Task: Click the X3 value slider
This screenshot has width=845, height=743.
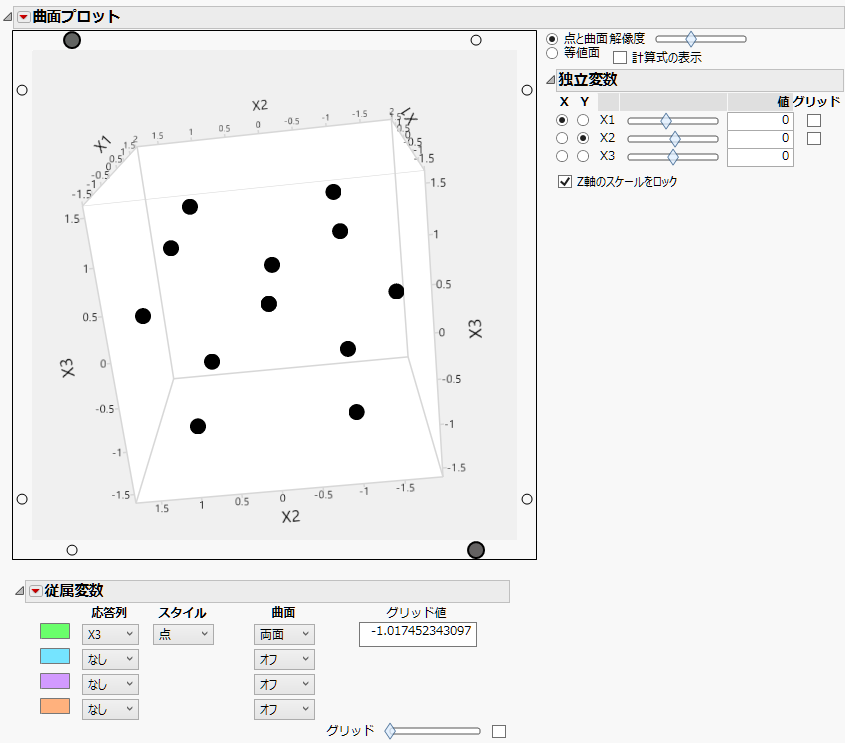Action: 673,157
